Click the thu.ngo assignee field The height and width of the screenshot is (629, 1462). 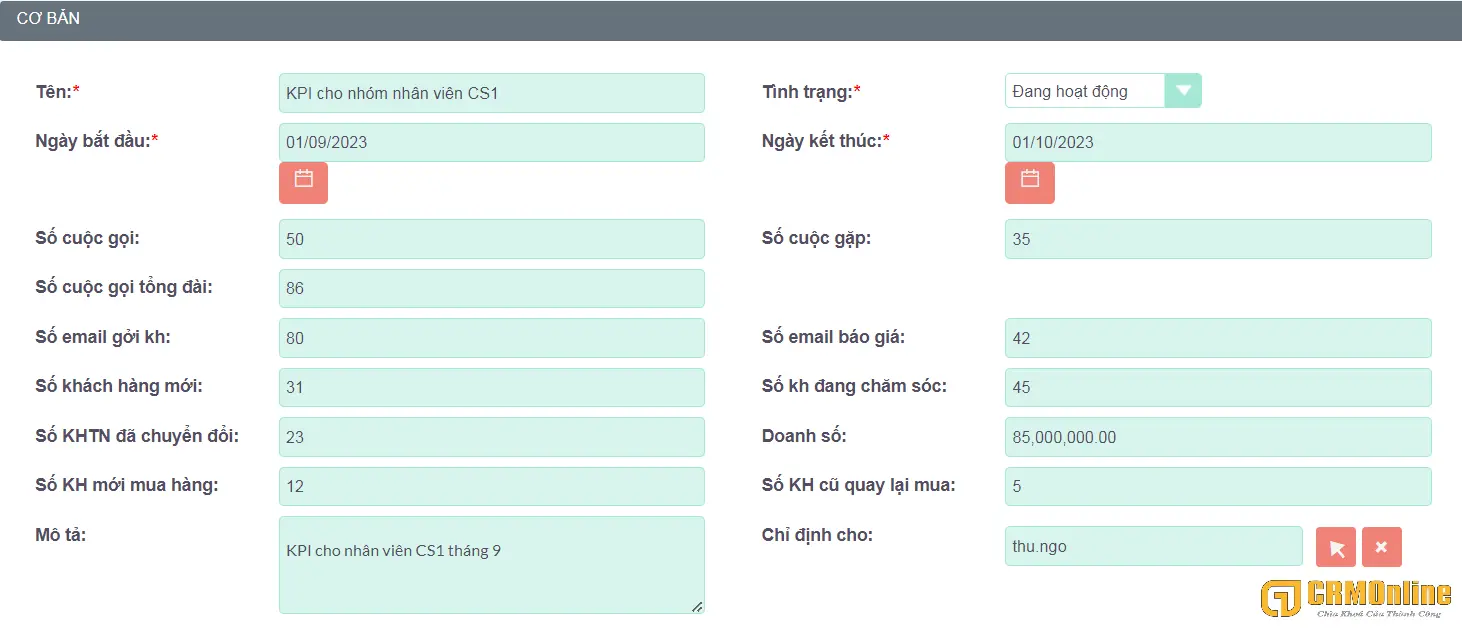click(1153, 546)
